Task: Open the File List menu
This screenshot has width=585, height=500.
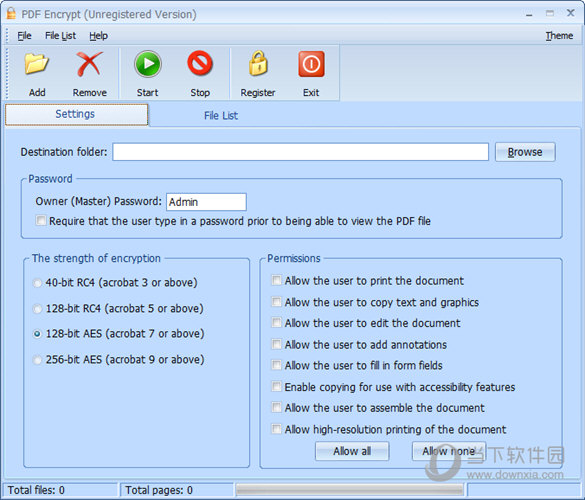Action: (x=60, y=36)
